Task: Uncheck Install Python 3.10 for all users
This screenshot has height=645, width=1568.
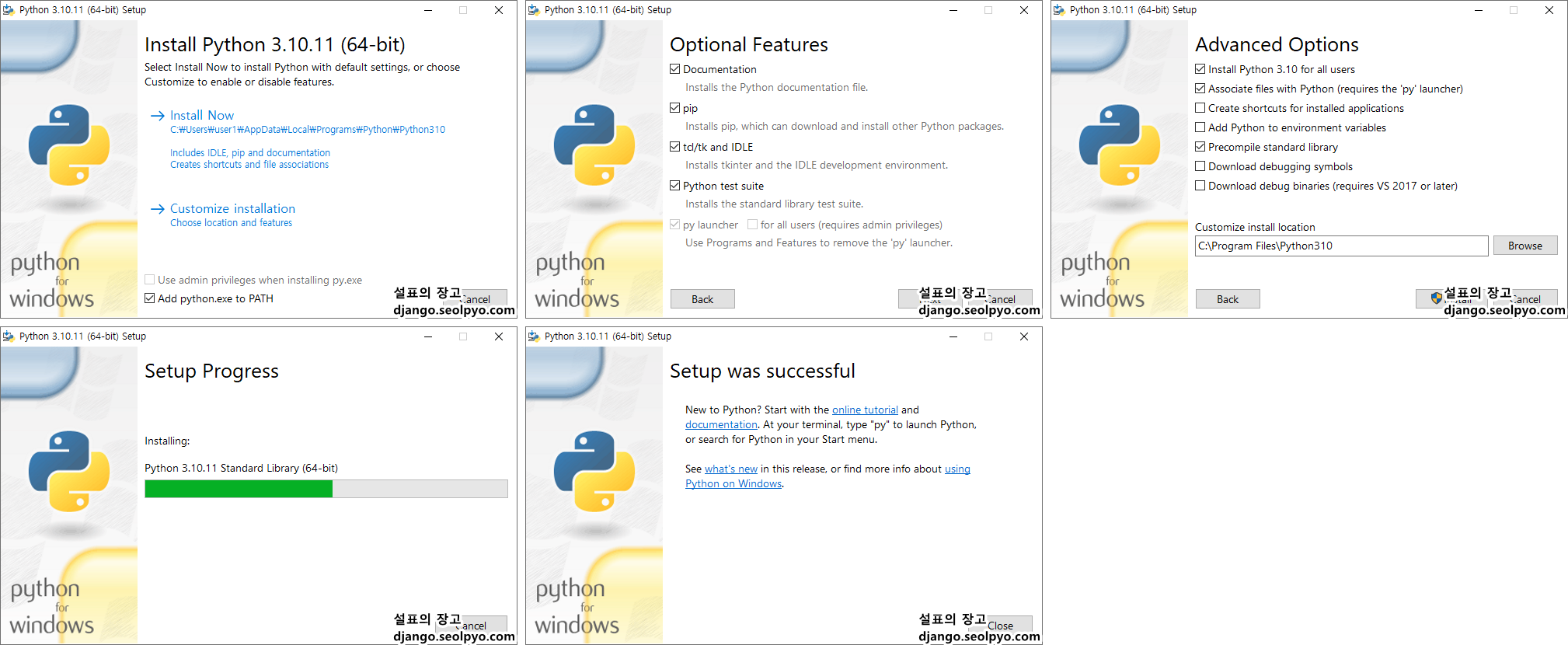Action: 1200,69
